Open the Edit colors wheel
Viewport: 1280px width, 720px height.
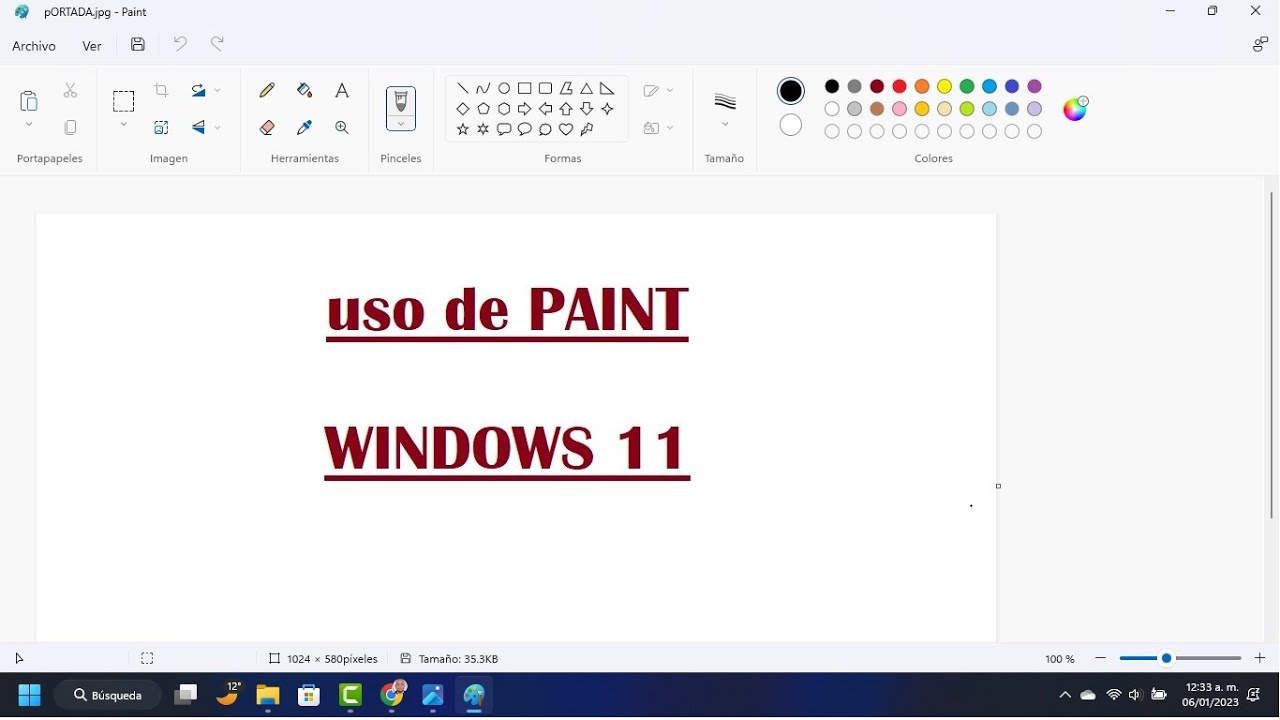tap(1075, 109)
